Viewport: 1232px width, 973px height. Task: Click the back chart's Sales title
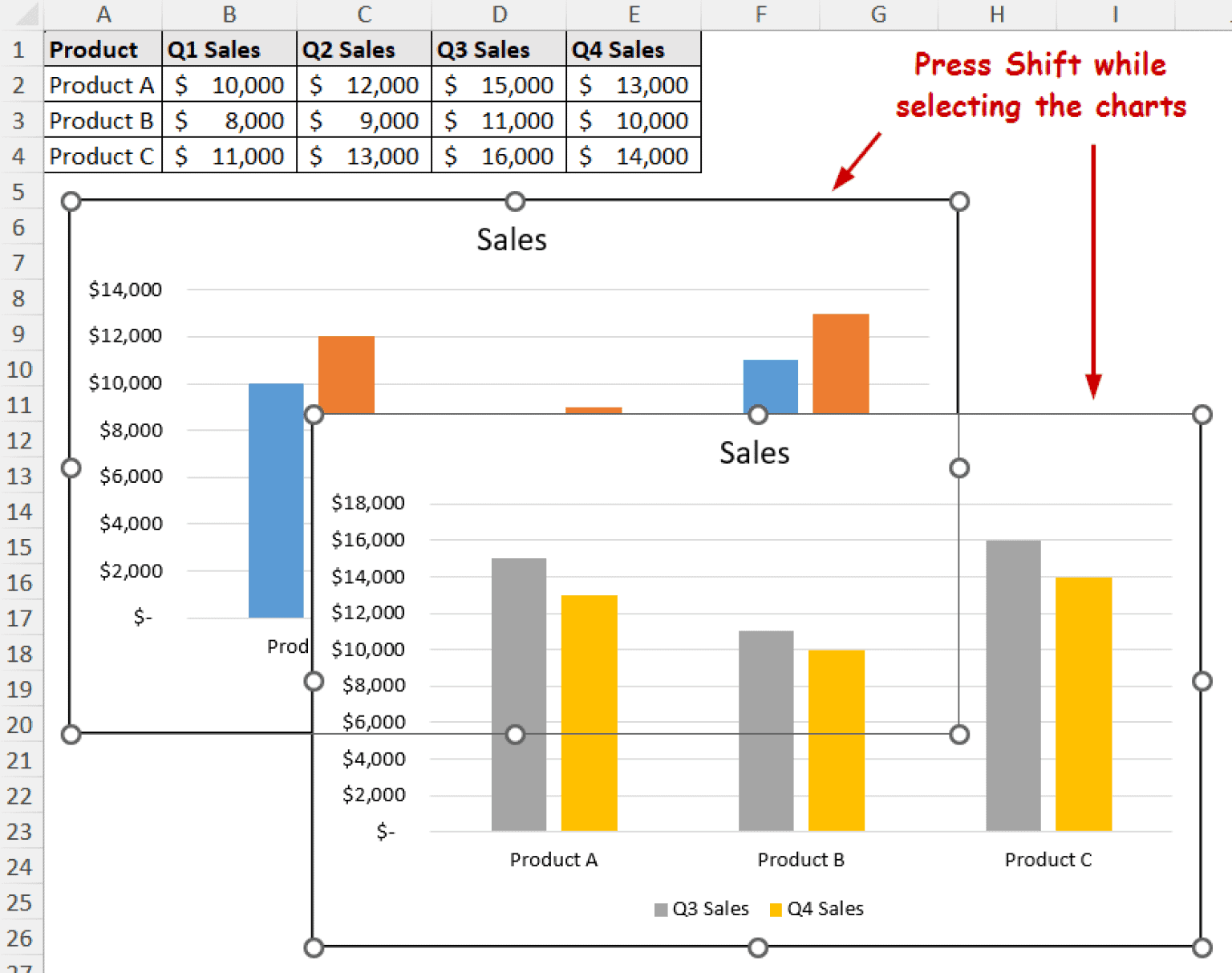pos(511,238)
